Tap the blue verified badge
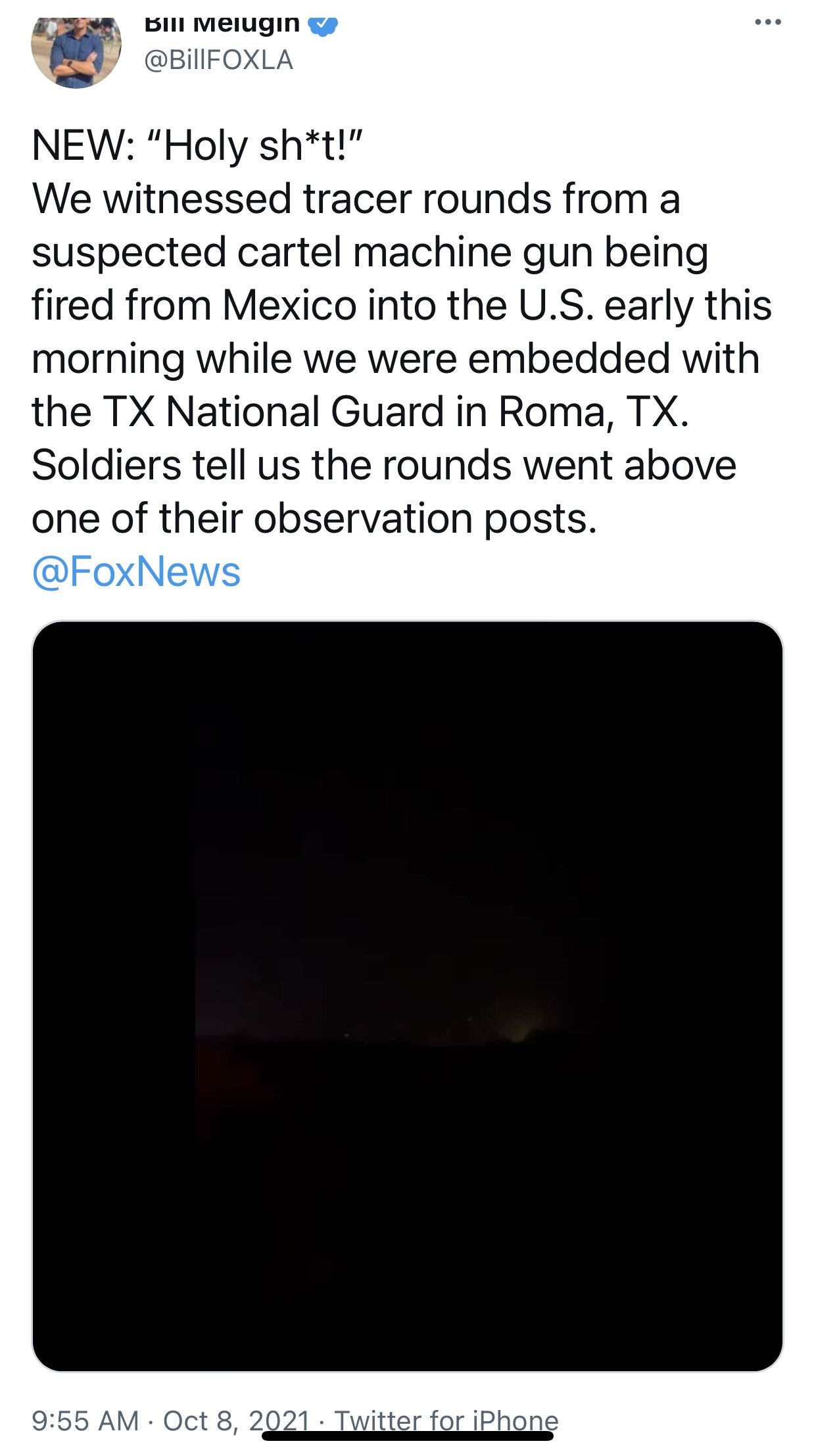 [322, 25]
